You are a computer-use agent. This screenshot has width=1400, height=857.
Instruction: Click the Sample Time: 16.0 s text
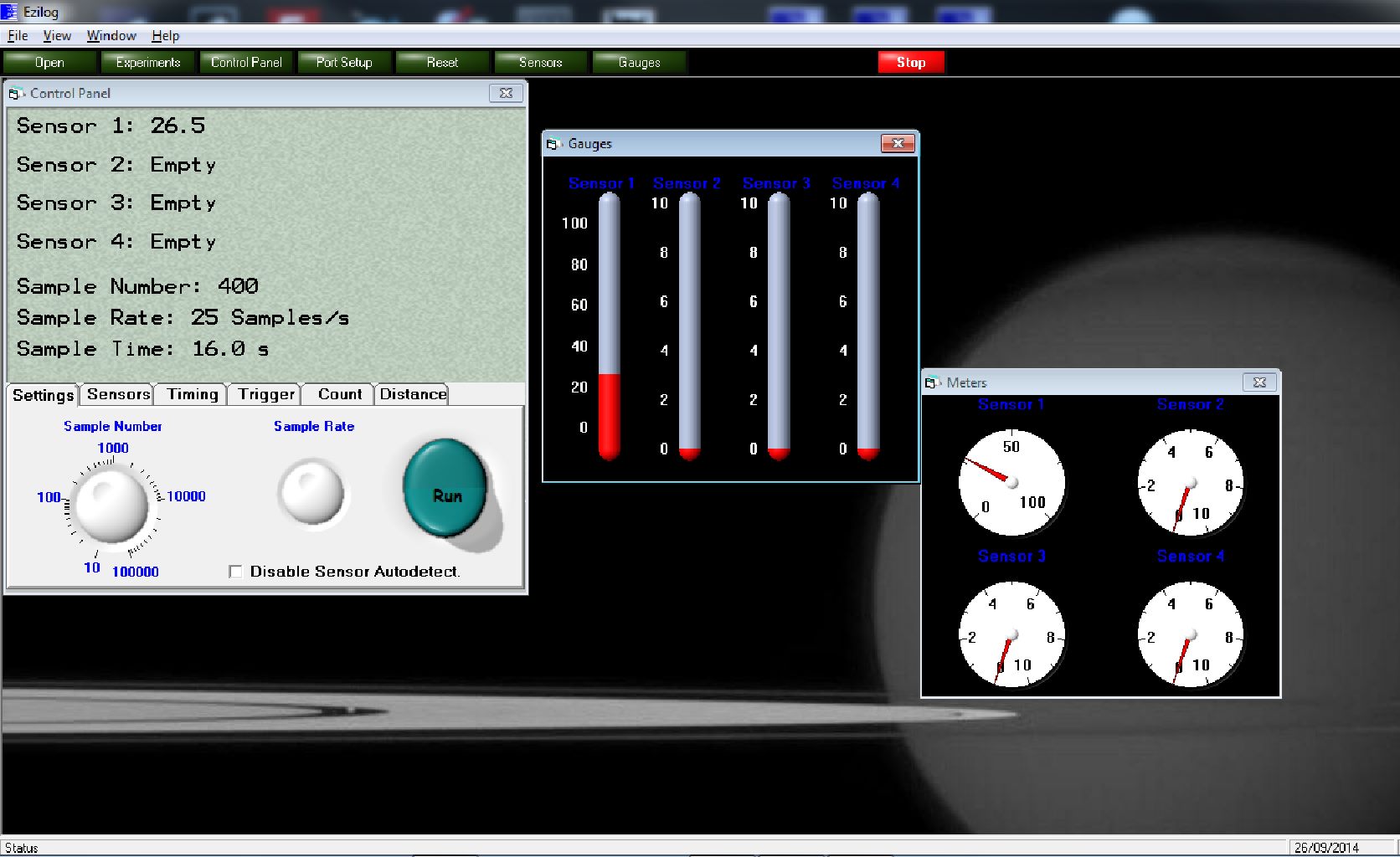point(142,349)
